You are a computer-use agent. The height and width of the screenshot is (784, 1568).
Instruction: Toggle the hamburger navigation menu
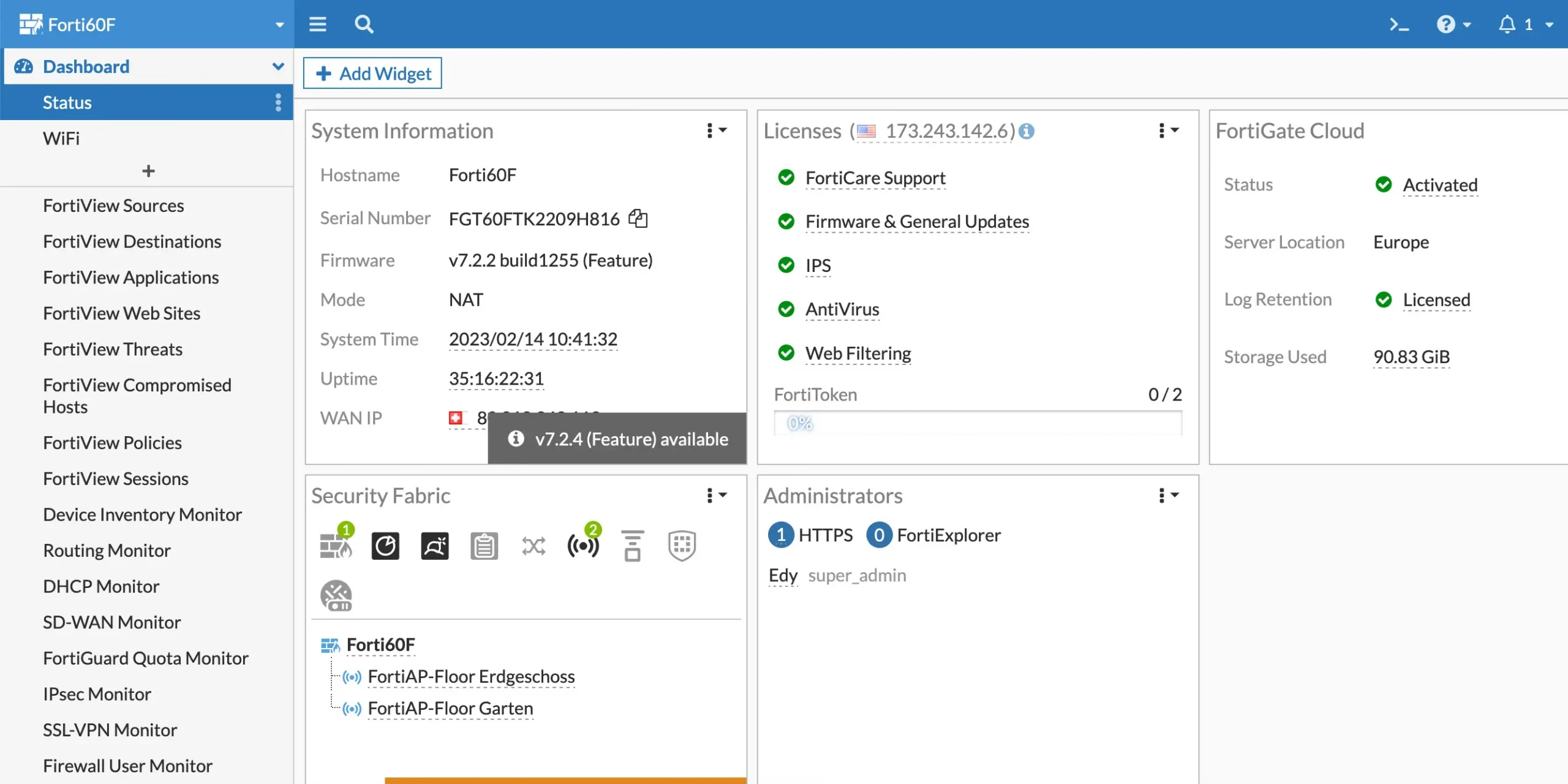[317, 24]
